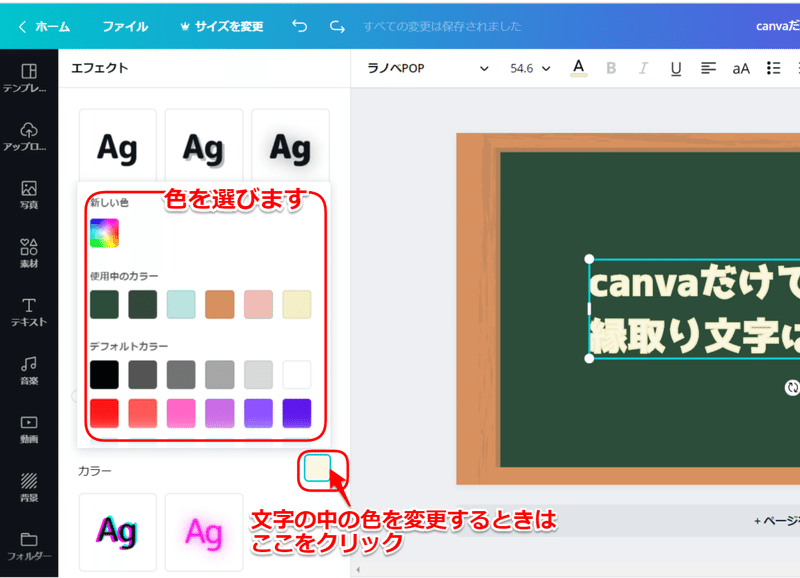Image resolution: width=800 pixels, height=578 pixels.
Task: Choose dark gray default color
Action: click(142, 374)
